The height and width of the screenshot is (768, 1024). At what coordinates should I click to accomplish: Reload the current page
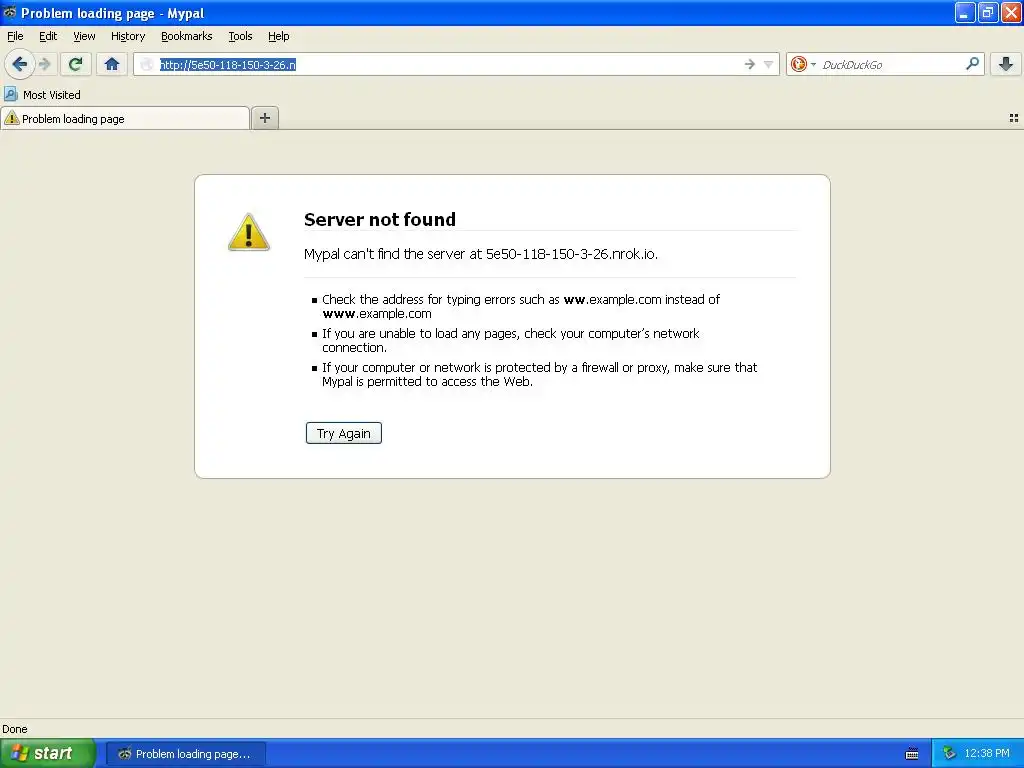(x=75, y=64)
